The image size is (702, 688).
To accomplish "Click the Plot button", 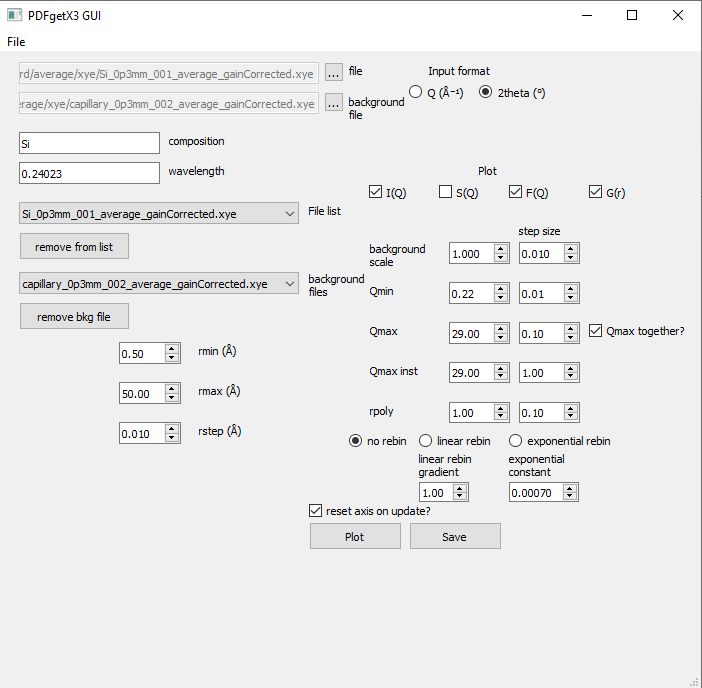I will 355,536.
